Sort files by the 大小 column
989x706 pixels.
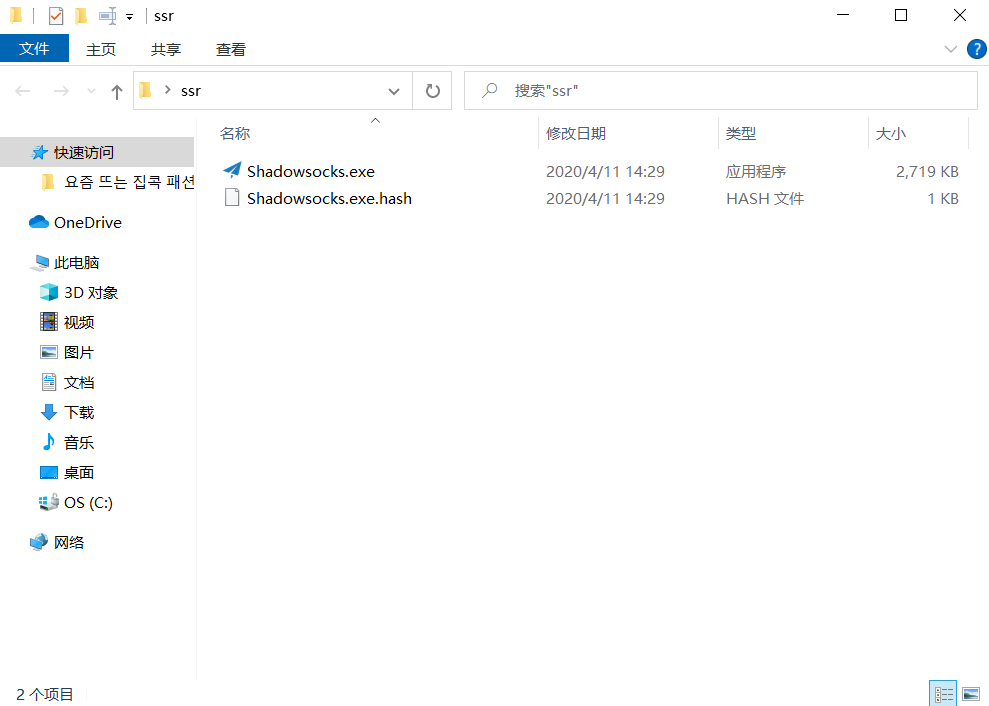pos(891,134)
